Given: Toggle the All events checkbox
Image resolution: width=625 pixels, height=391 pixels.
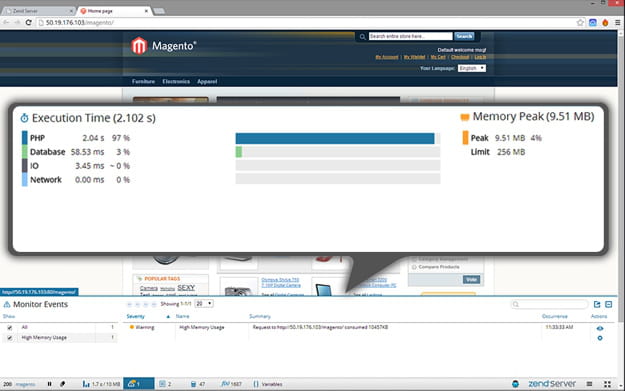Looking at the screenshot, I should [10, 328].
